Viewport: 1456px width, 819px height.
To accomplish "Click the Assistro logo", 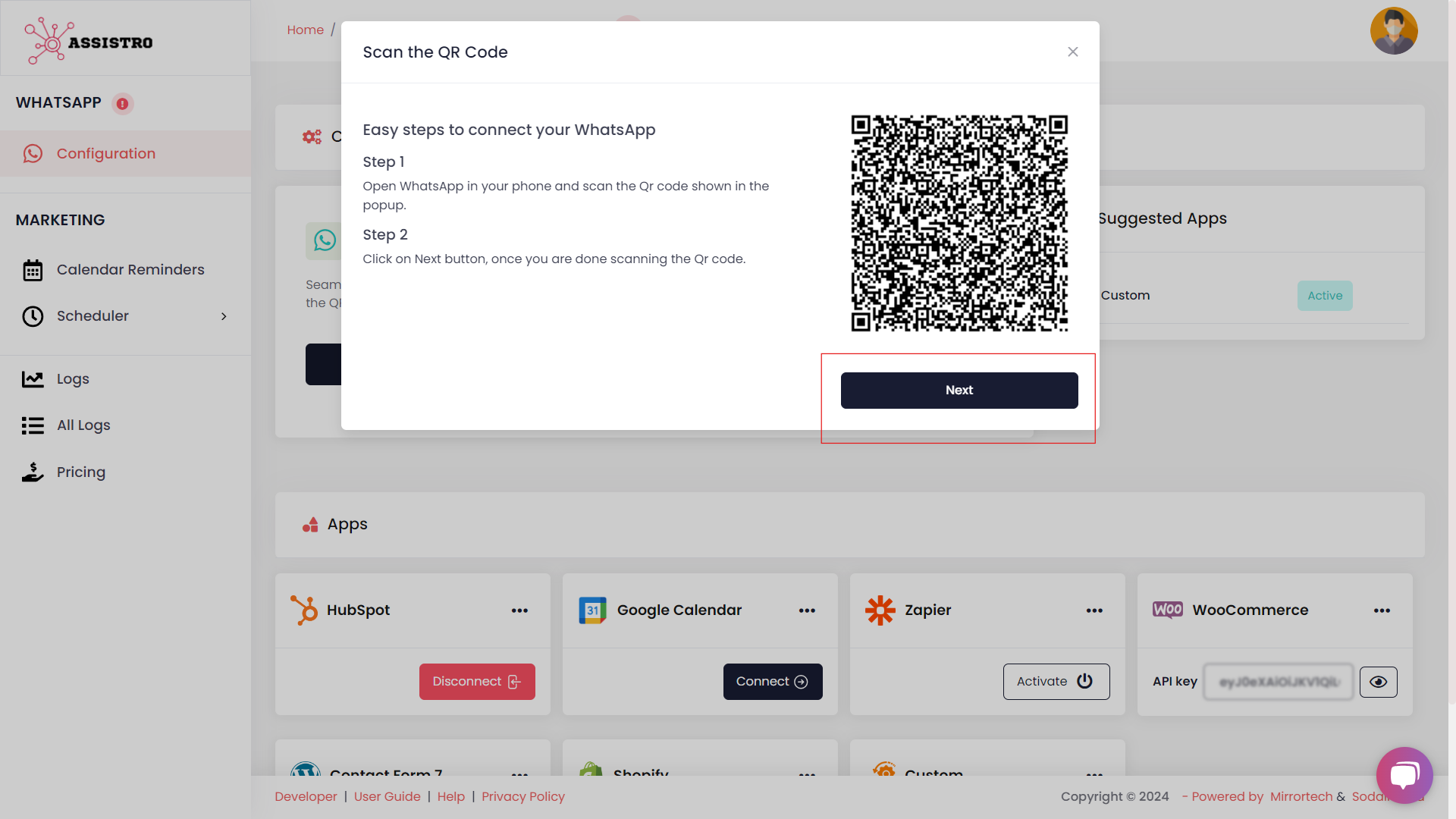I will 89,41.
